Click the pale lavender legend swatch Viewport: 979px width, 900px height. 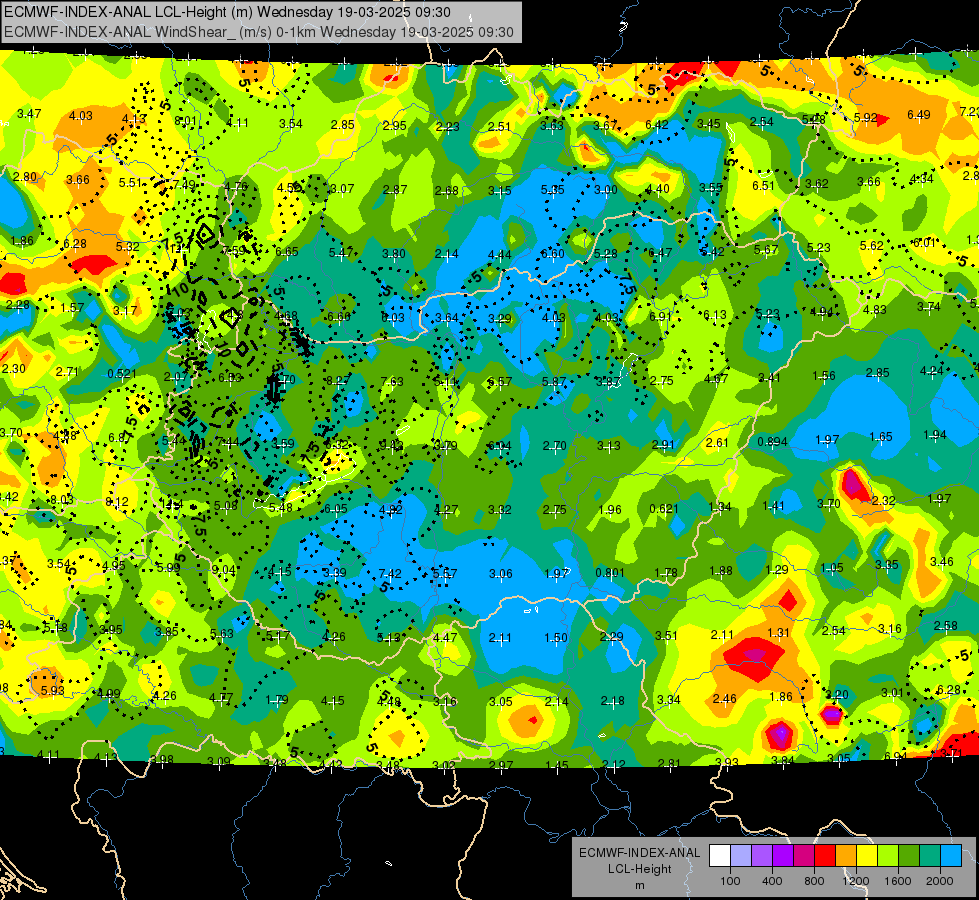(741, 856)
